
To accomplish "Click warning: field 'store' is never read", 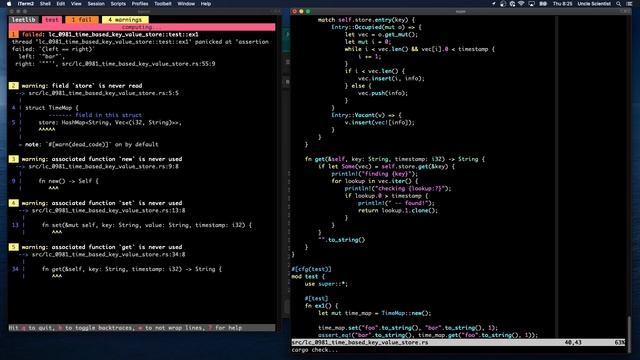I will [x=82, y=86].
